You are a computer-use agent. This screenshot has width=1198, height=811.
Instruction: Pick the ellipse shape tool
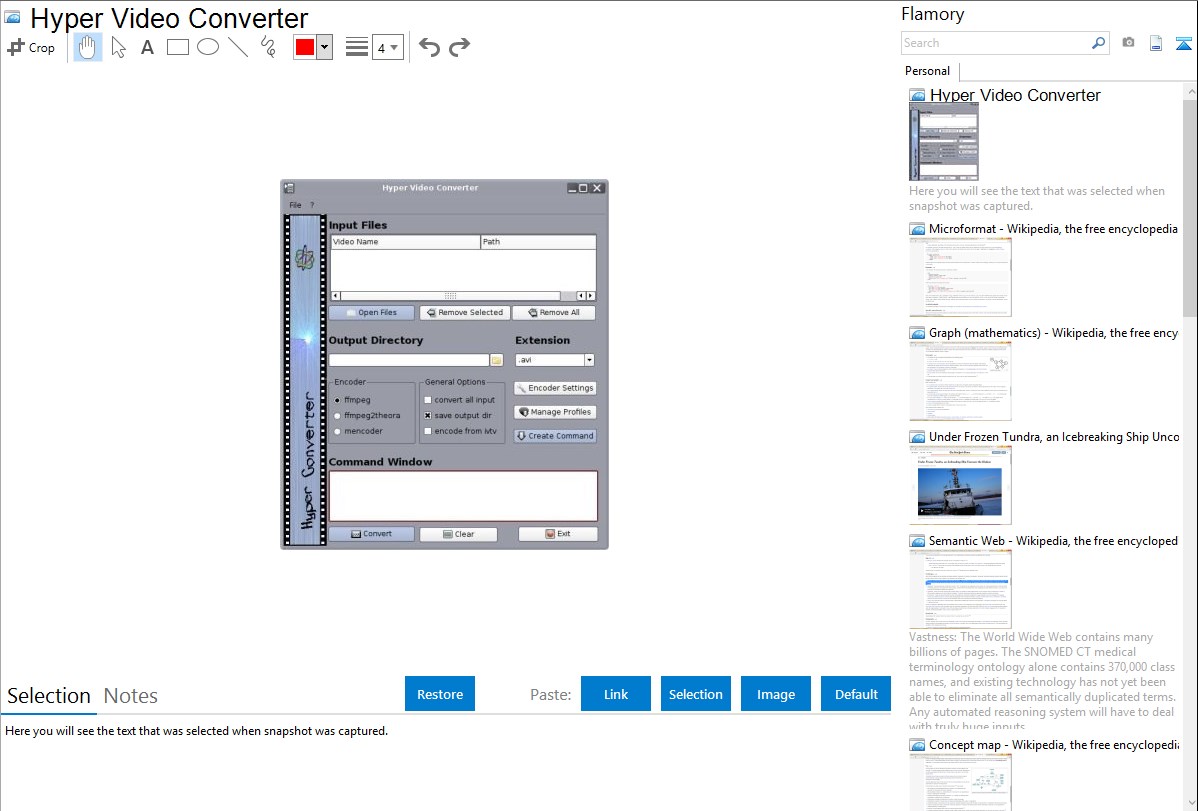pos(208,47)
